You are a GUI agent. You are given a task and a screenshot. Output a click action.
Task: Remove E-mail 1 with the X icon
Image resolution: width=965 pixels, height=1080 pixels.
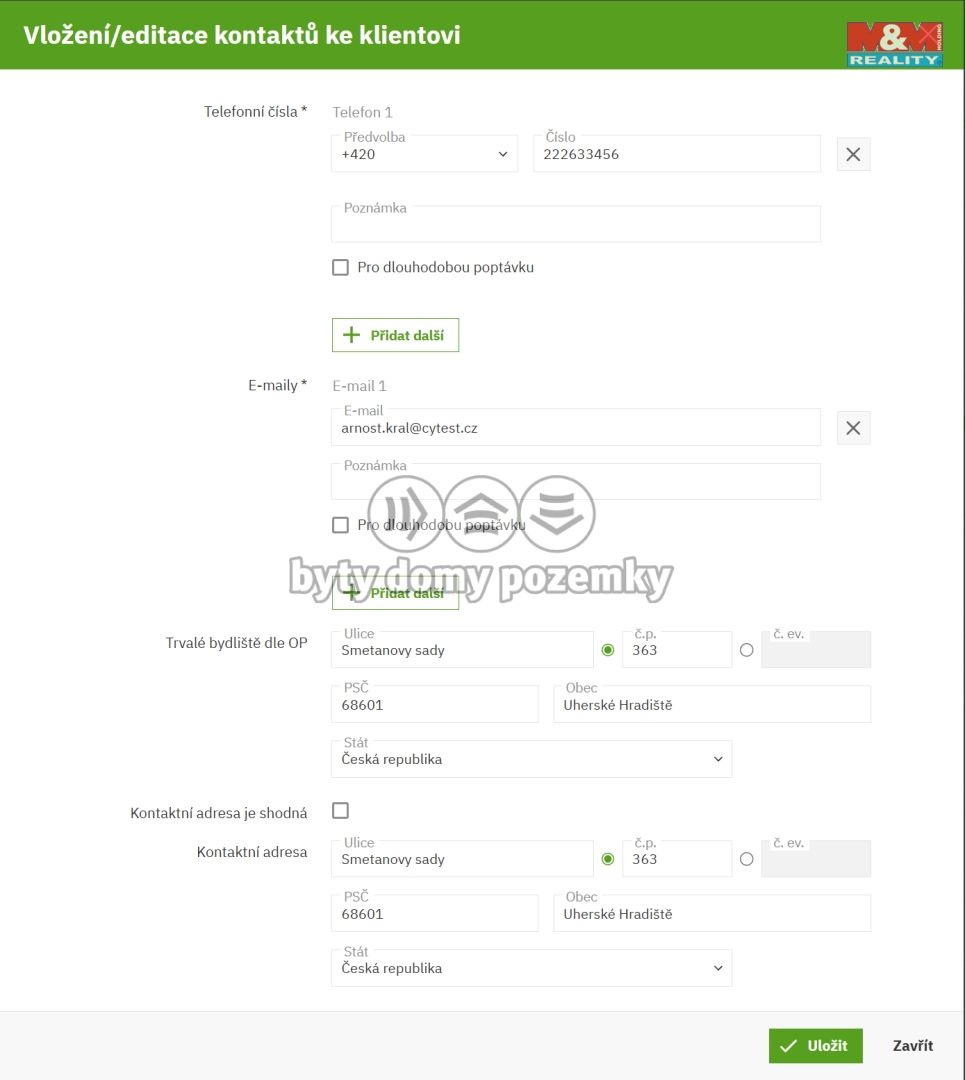click(853, 428)
